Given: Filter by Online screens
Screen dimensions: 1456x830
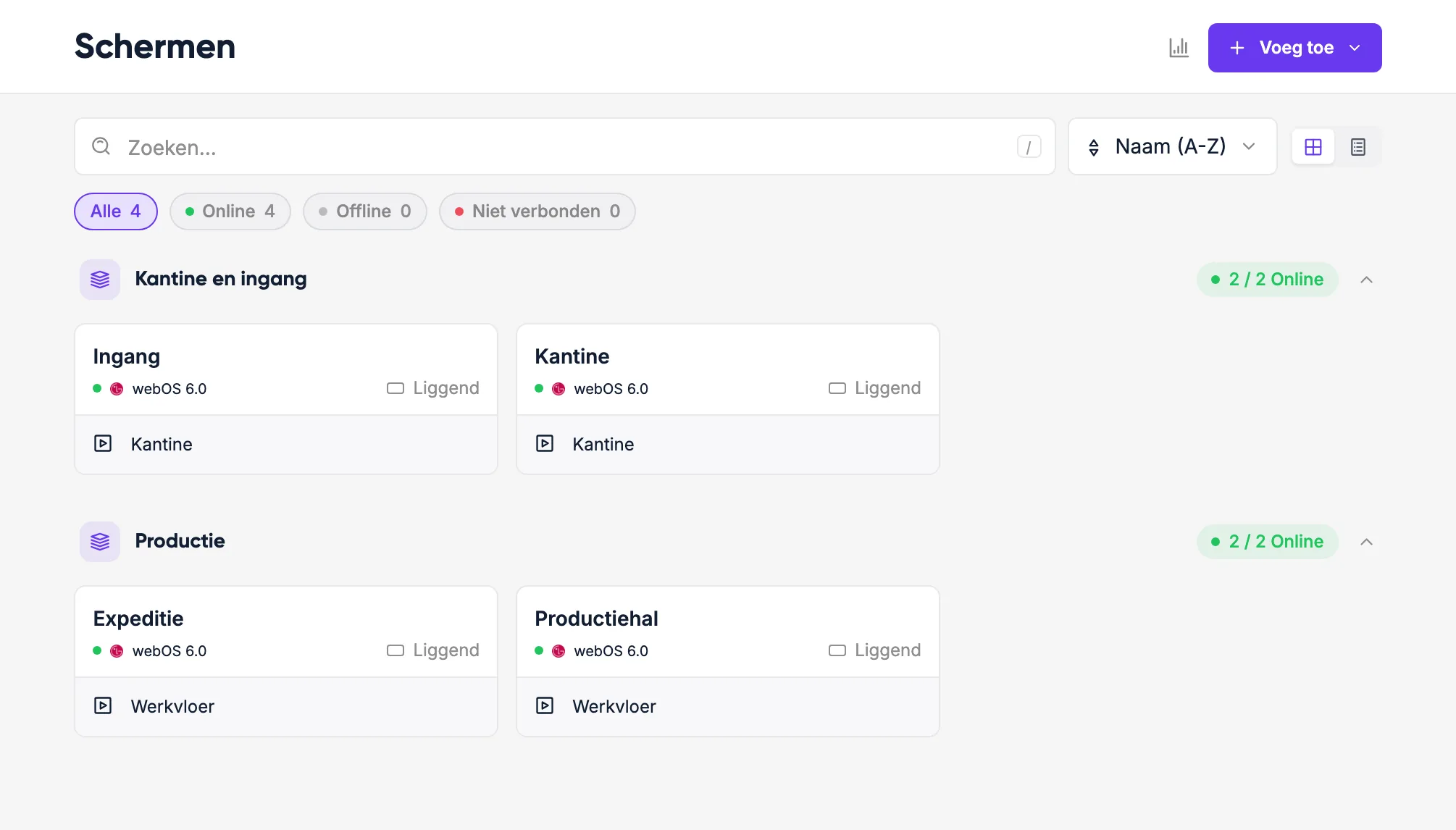Looking at the screenshot, I should point(230,211).
